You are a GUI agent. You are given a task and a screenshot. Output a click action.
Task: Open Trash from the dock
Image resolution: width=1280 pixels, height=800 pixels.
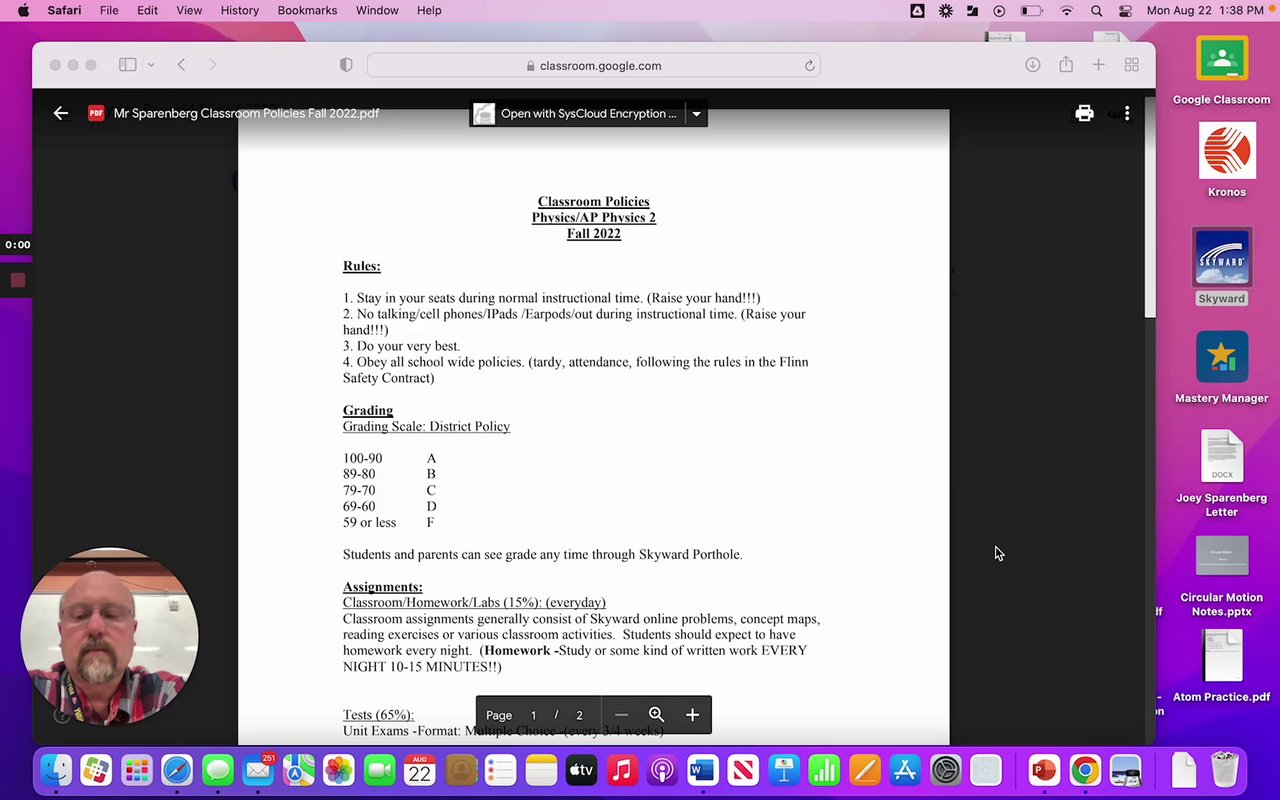coord(1225,771)
